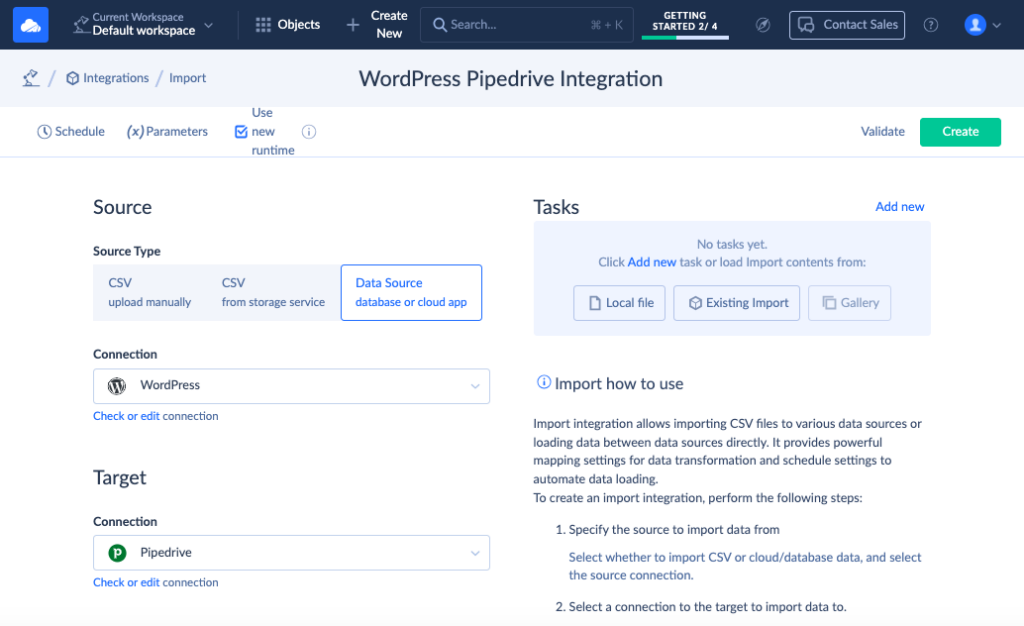Open the workspace lamp icon
The width and height of the screenshot is (1024, 626).
[x=80, y=25]
